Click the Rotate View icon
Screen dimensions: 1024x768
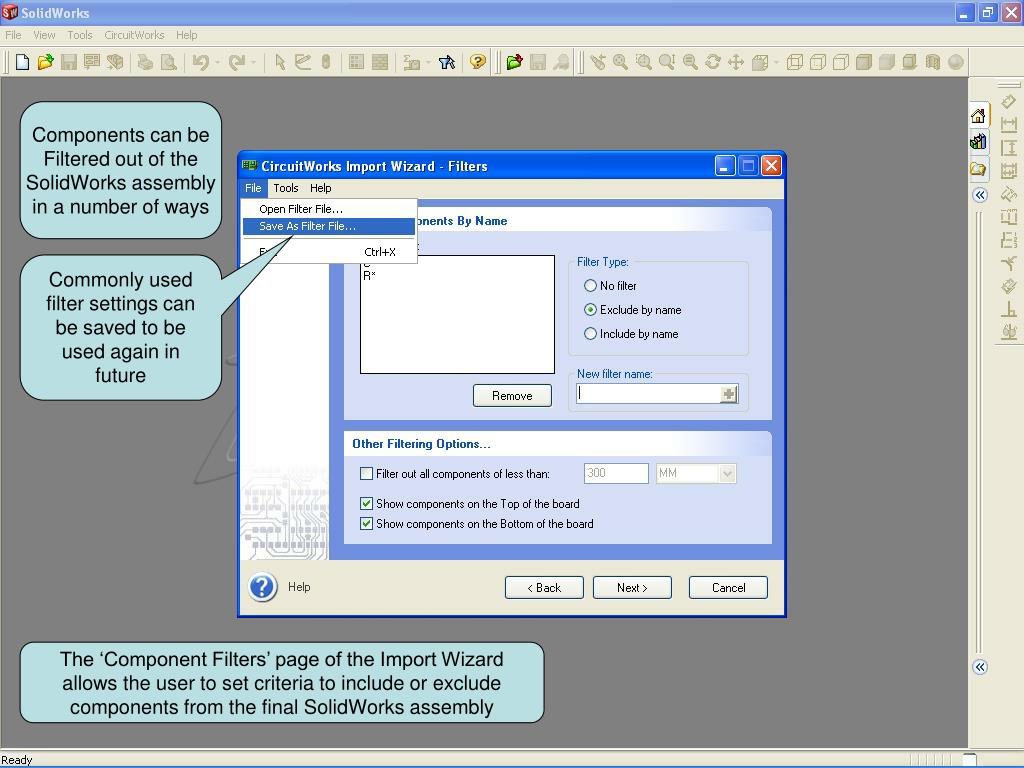pos(713,62)
